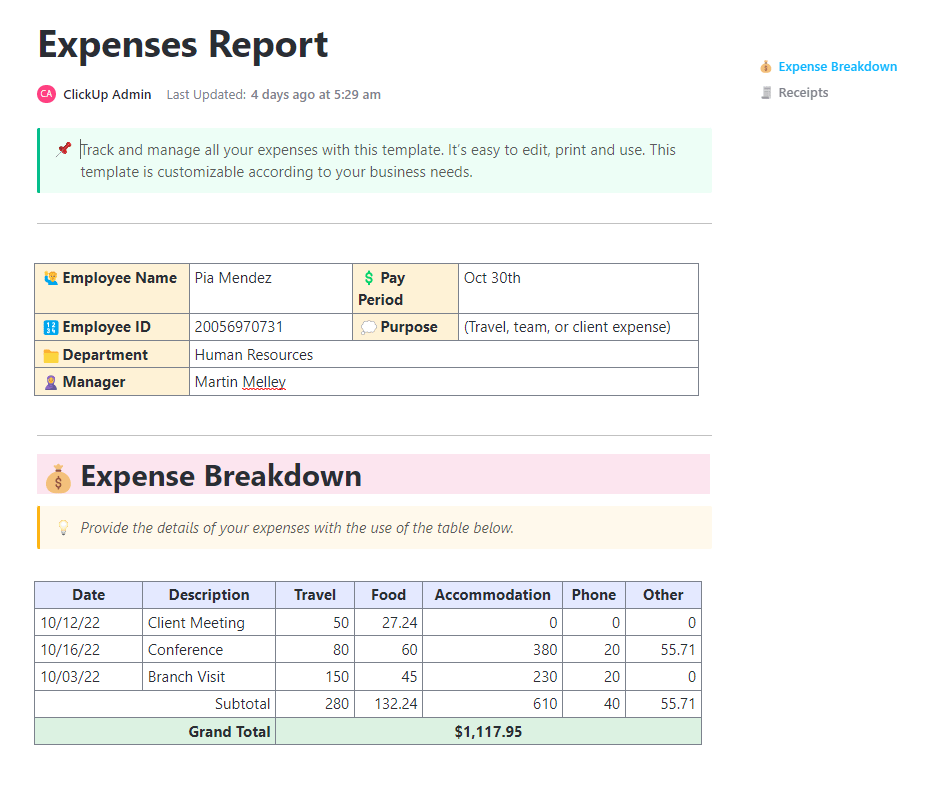Screen dimensions: 937x791
Task: Click the money bag icon in the outline sidebar
Action: pos(765,66)
